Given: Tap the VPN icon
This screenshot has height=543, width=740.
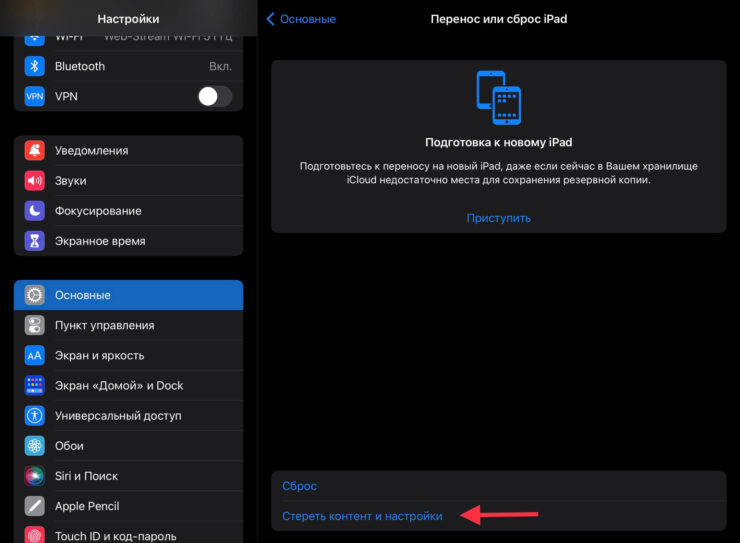Looking at the screenshot, I should point(34,96).
